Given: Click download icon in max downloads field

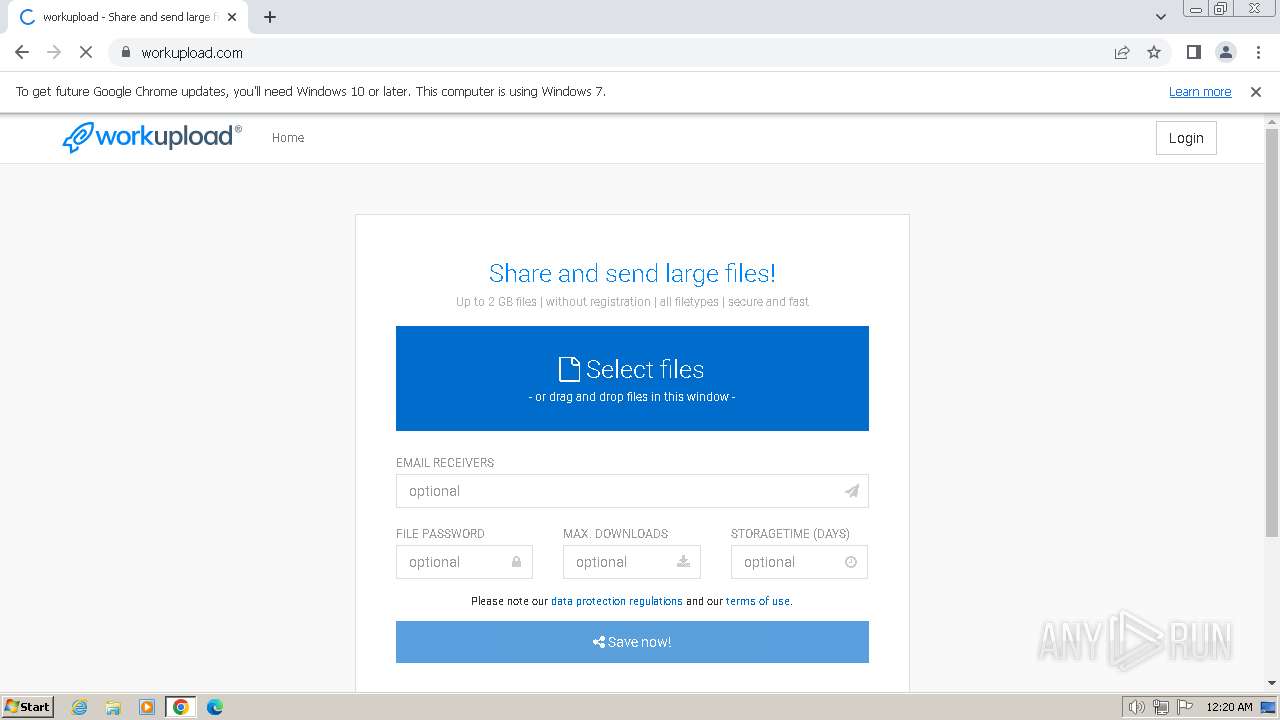Looking at the screenshot, I should tap(684, 562).
